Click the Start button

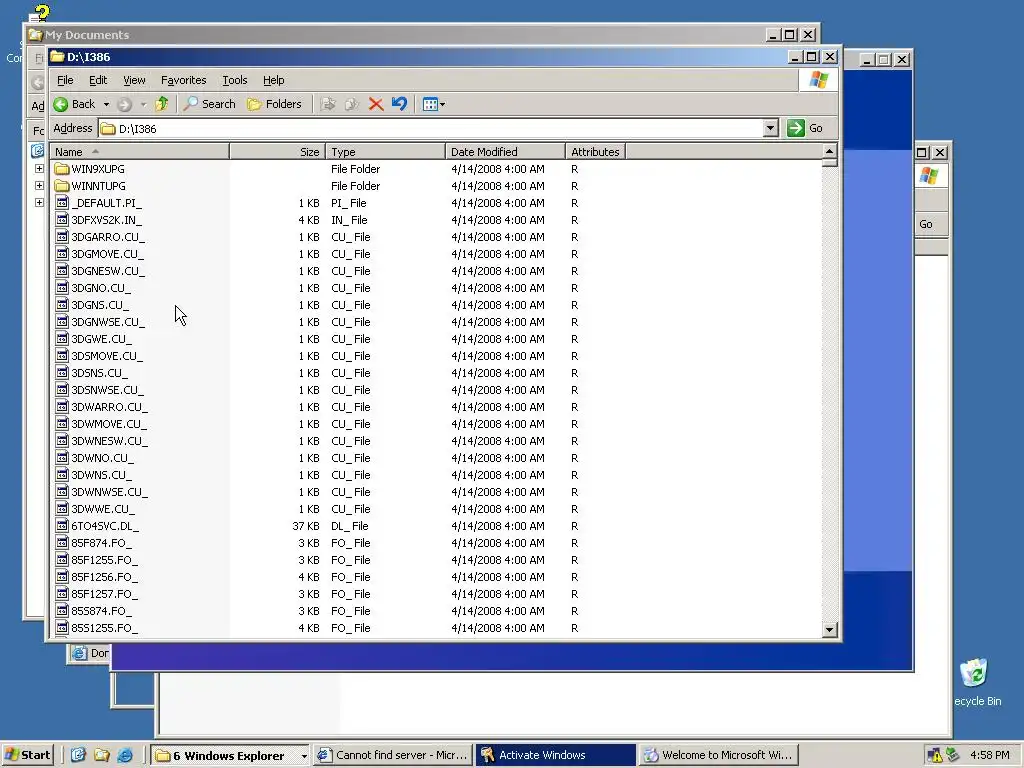(27, 755)
